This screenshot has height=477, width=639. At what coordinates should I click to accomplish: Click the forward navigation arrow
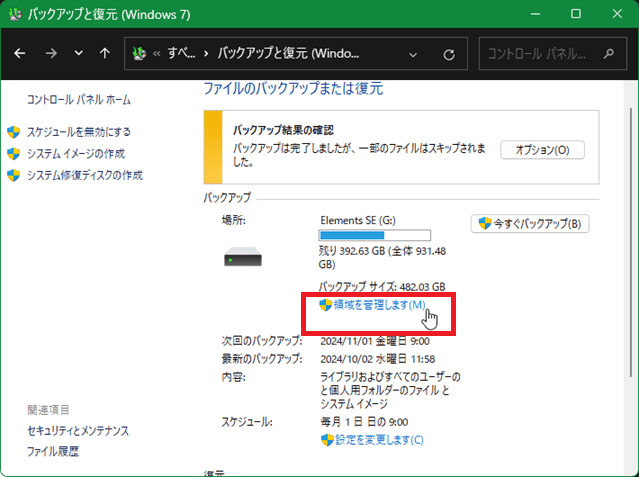51,53
